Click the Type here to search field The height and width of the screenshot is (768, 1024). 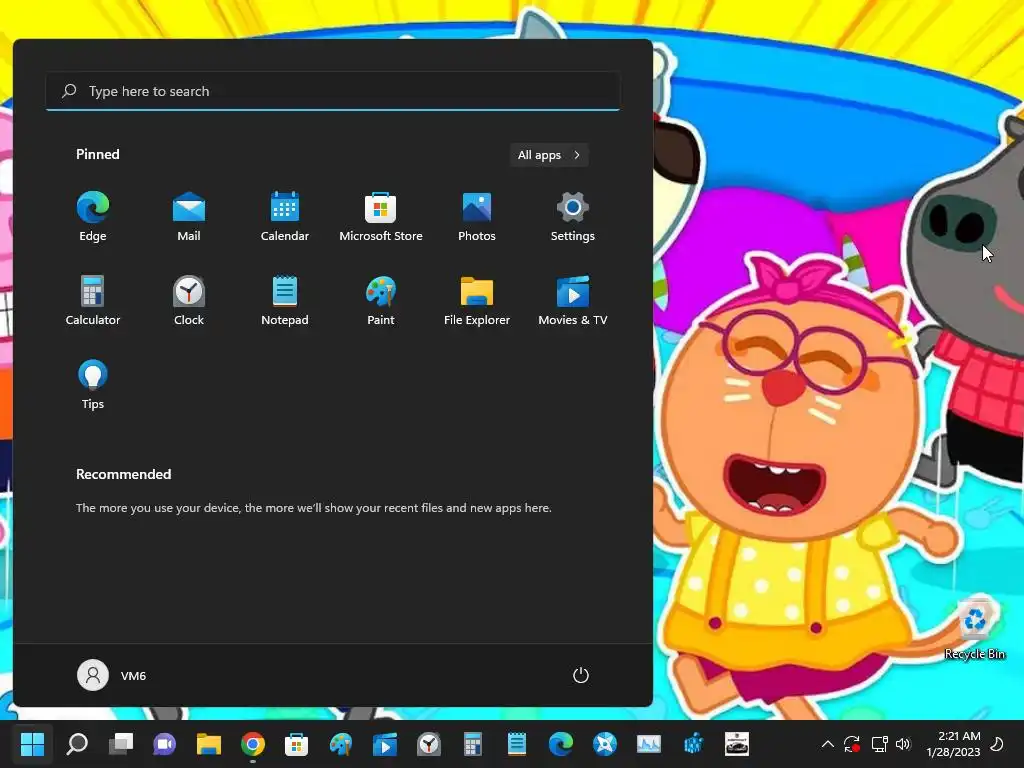tap(332, 91)
